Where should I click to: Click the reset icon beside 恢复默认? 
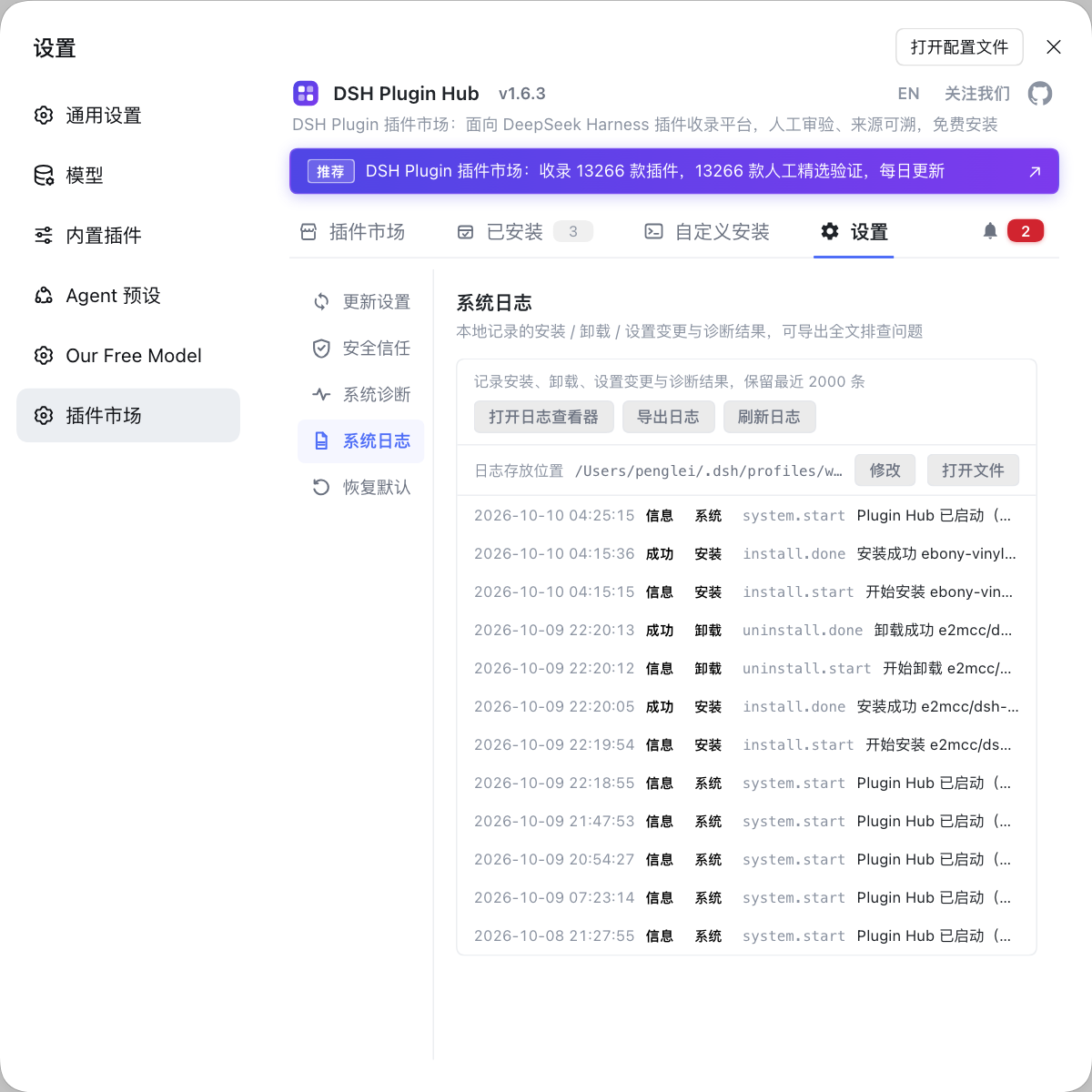tap(321, 487)
